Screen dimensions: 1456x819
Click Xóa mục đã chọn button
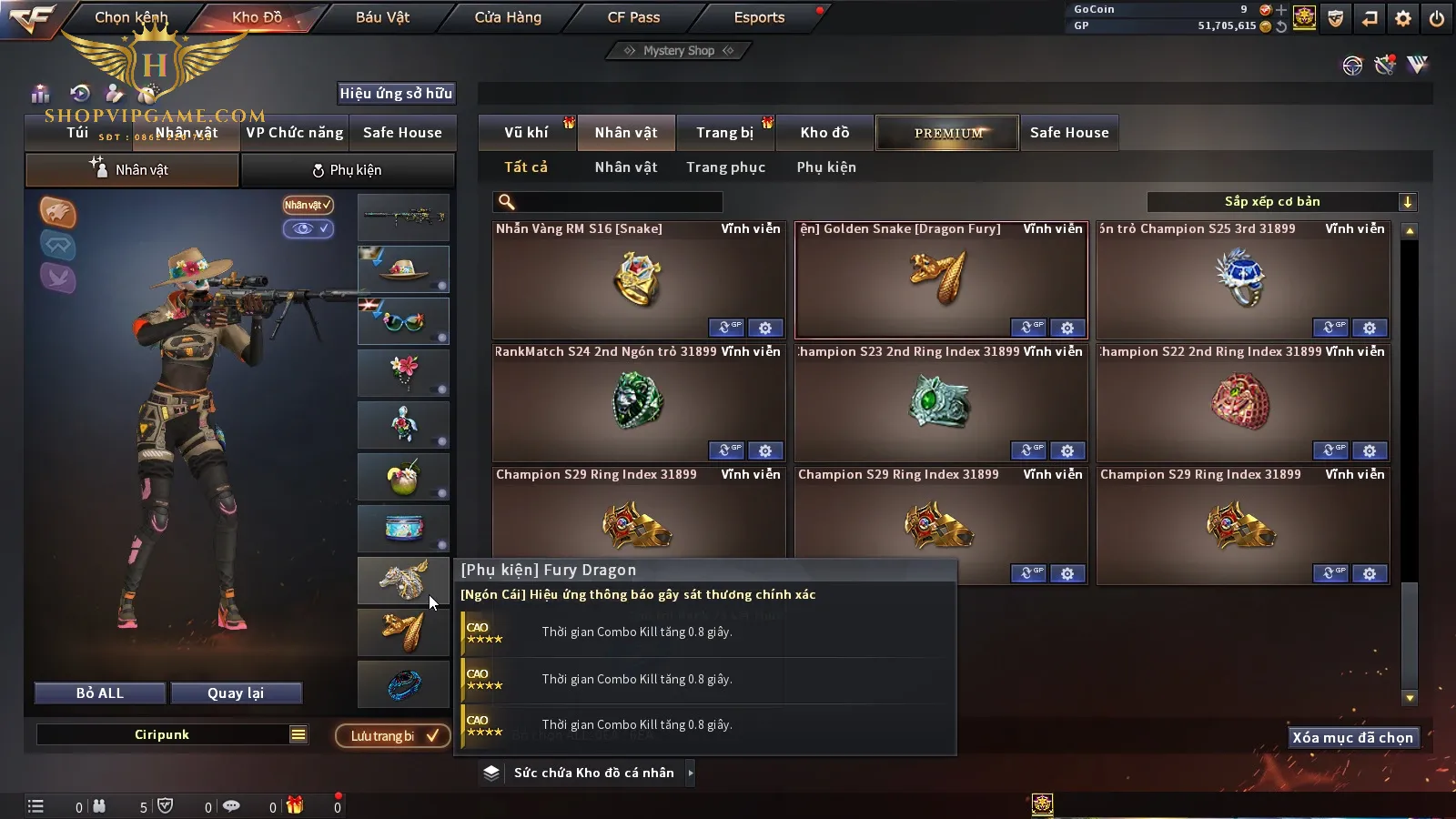1353,738
